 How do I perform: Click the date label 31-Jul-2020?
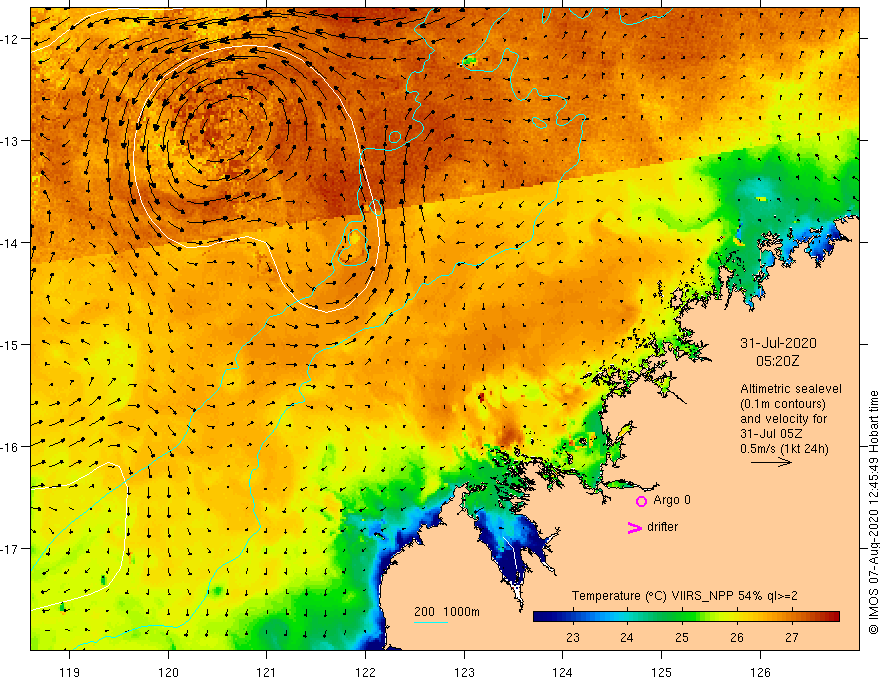pyautogui.click(x=778, y=343)
